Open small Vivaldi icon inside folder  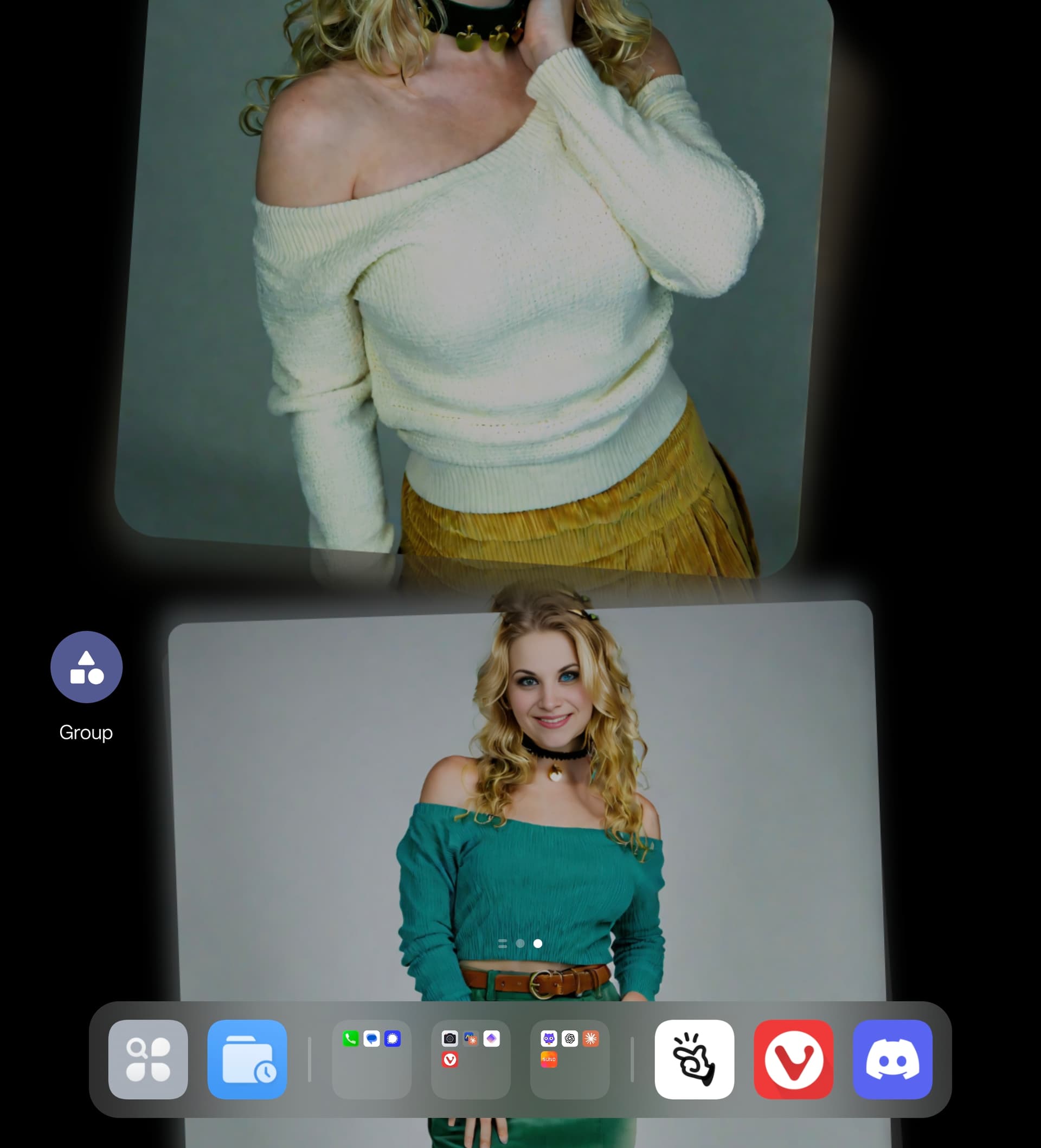(x=450, y=1059)
